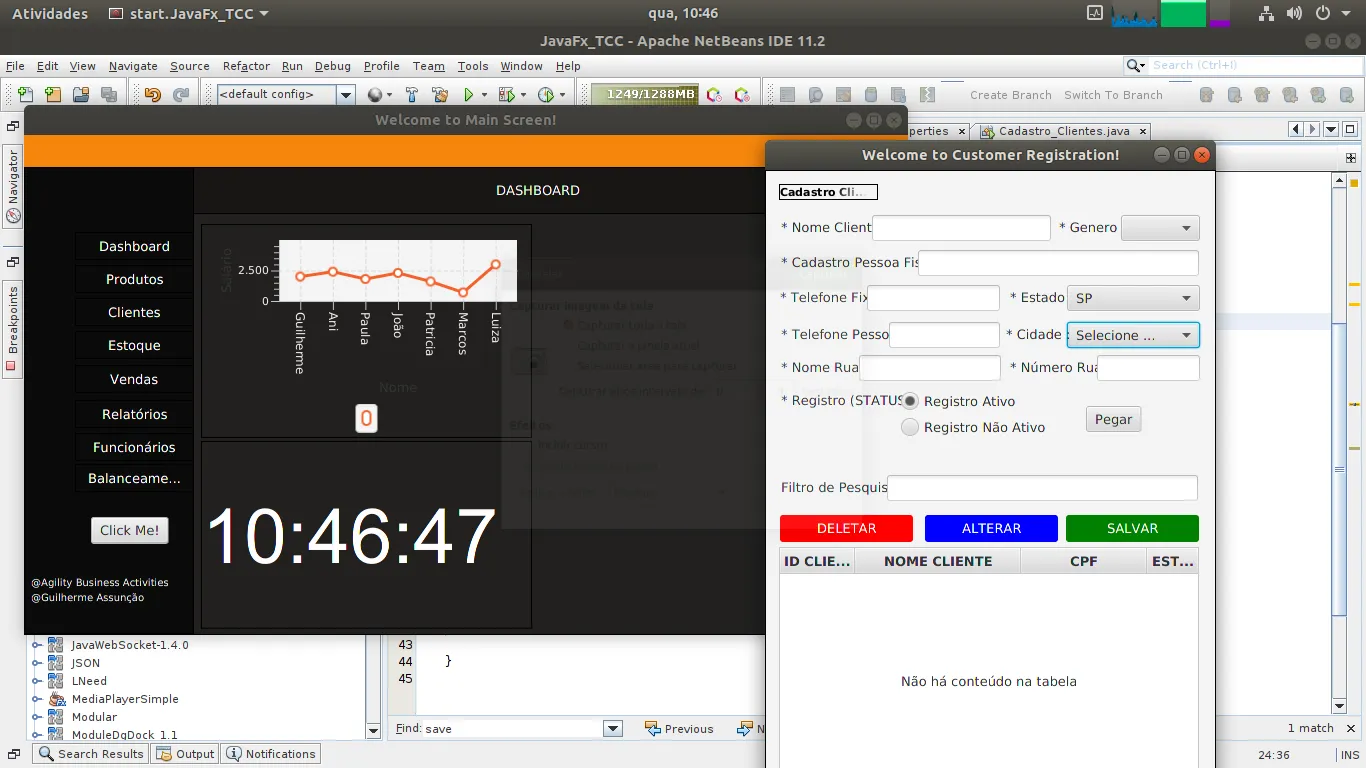Open Relatórios in the dashboard sidebar

134,414
